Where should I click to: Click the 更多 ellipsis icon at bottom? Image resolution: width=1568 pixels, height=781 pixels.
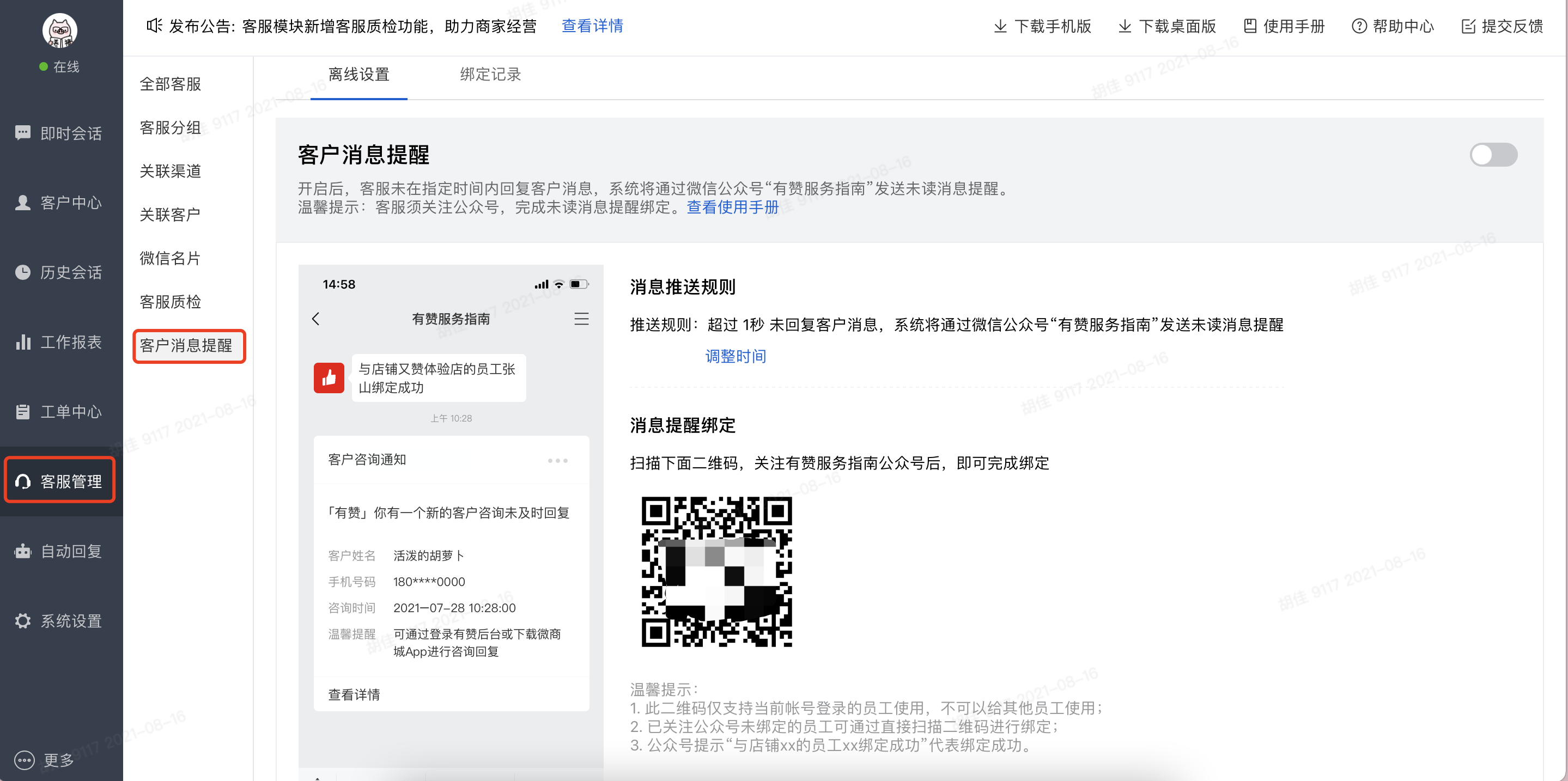tap(25, 760)
